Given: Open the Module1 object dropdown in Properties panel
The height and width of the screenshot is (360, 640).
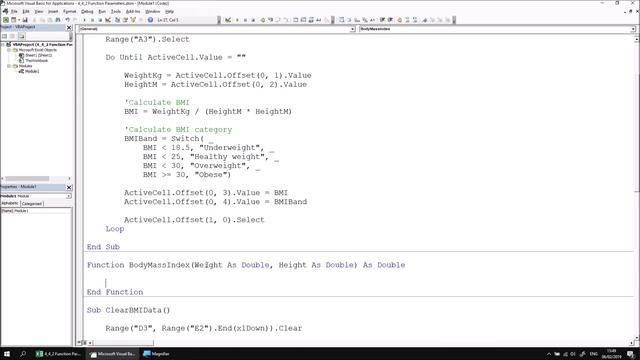Looking at the screenshot, I should coord(69,196).
